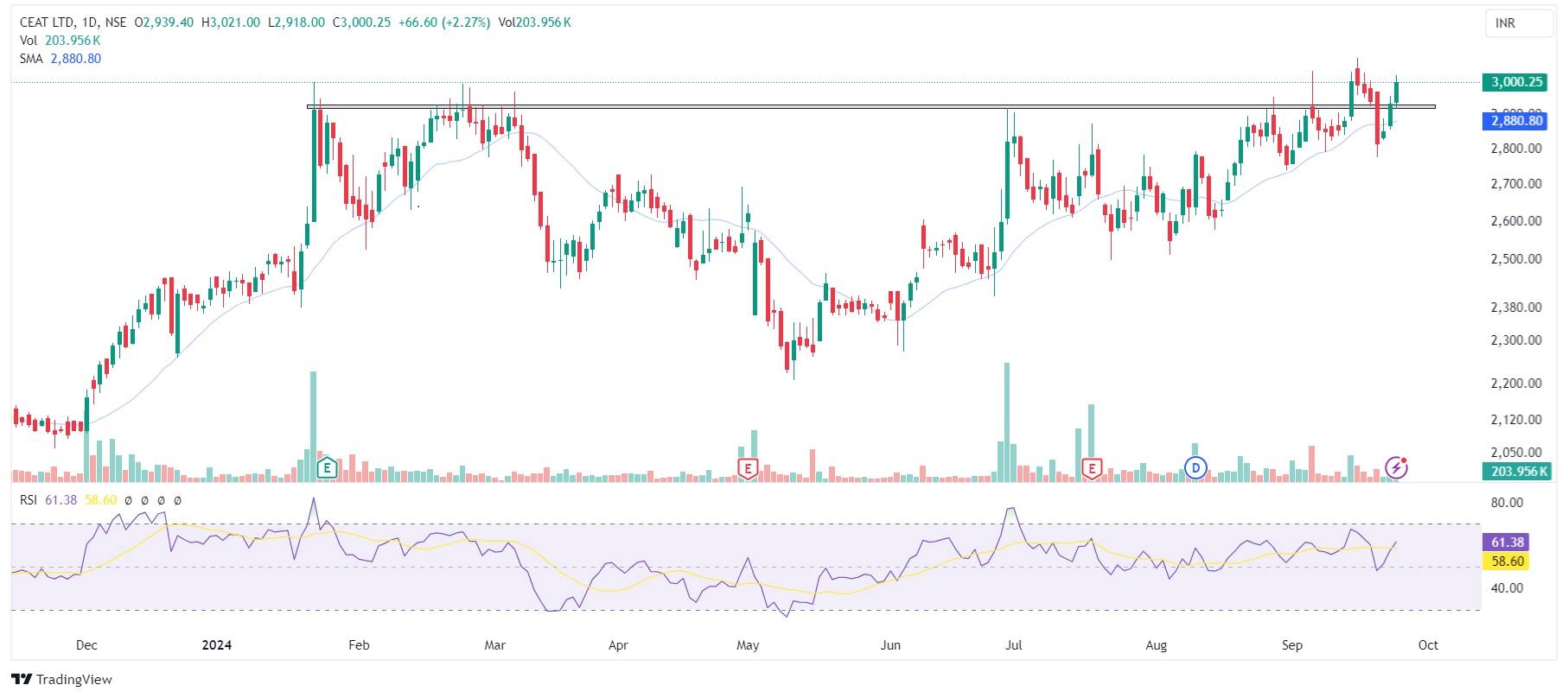Image resolution: width=1568 pixels, height=698 pixels.
Task: Click the purple 61.38 RSI axis label
Action: coord(1507,543)
